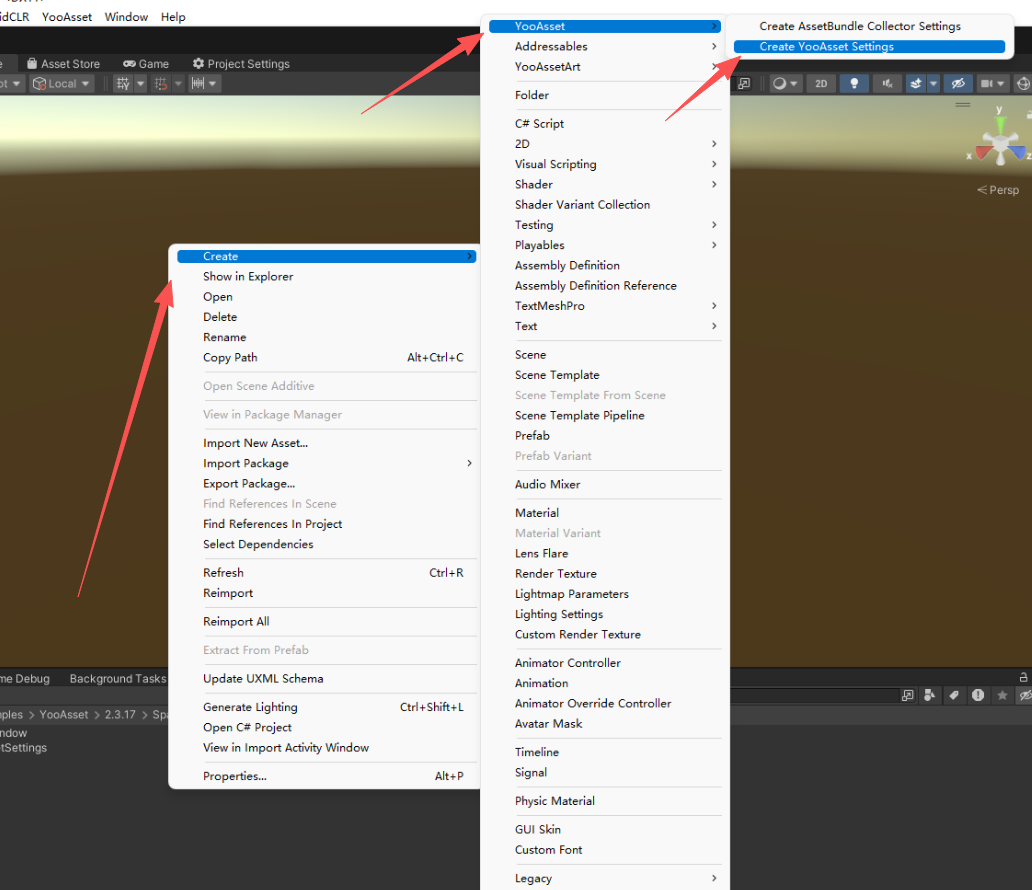The image size is (1032, 890).
Task: Click the favorites star icon in Project panel
Action: click(x=1002, y=695)
